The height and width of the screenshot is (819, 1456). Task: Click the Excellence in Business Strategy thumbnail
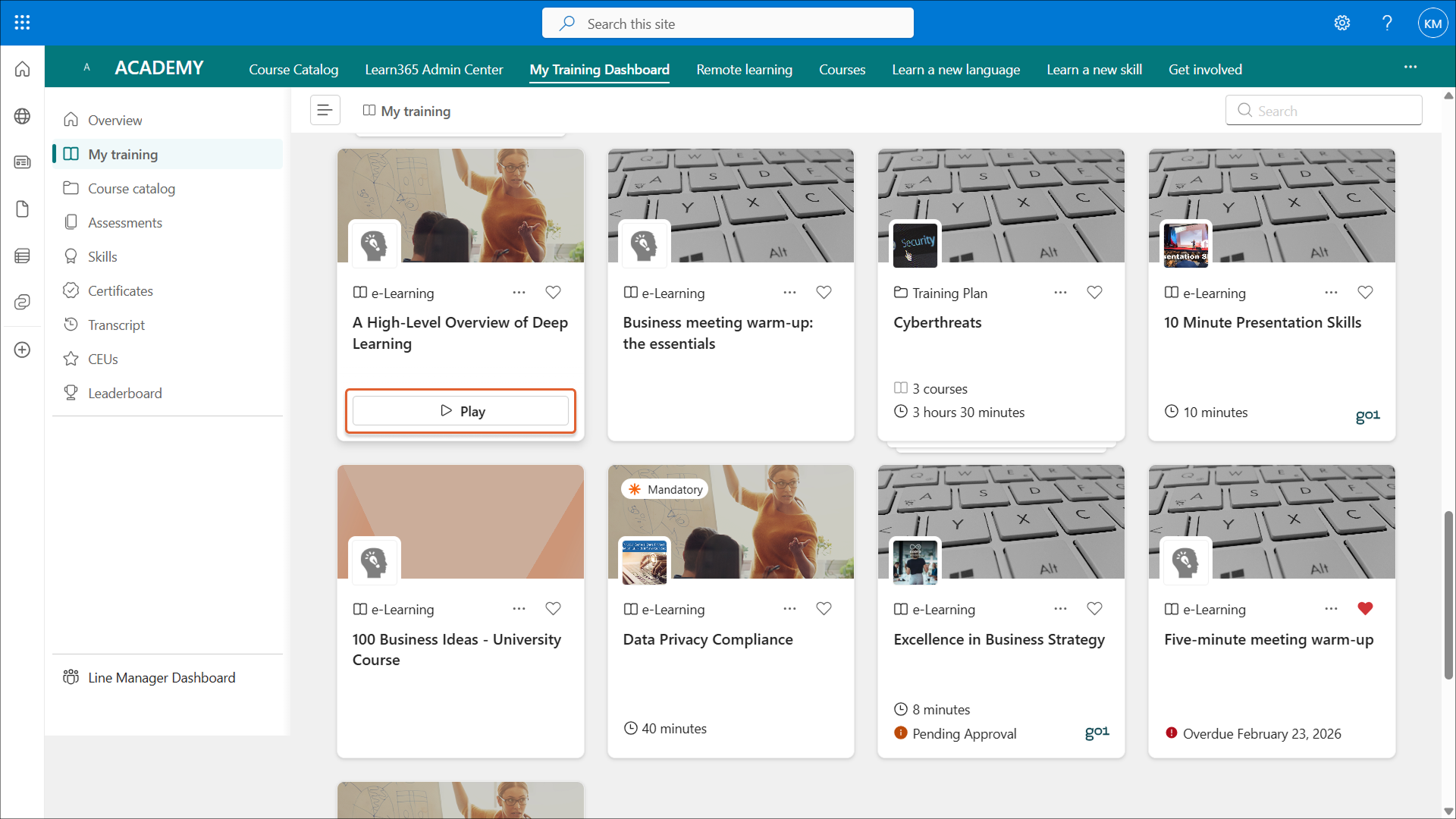click(x=915, y=561)
